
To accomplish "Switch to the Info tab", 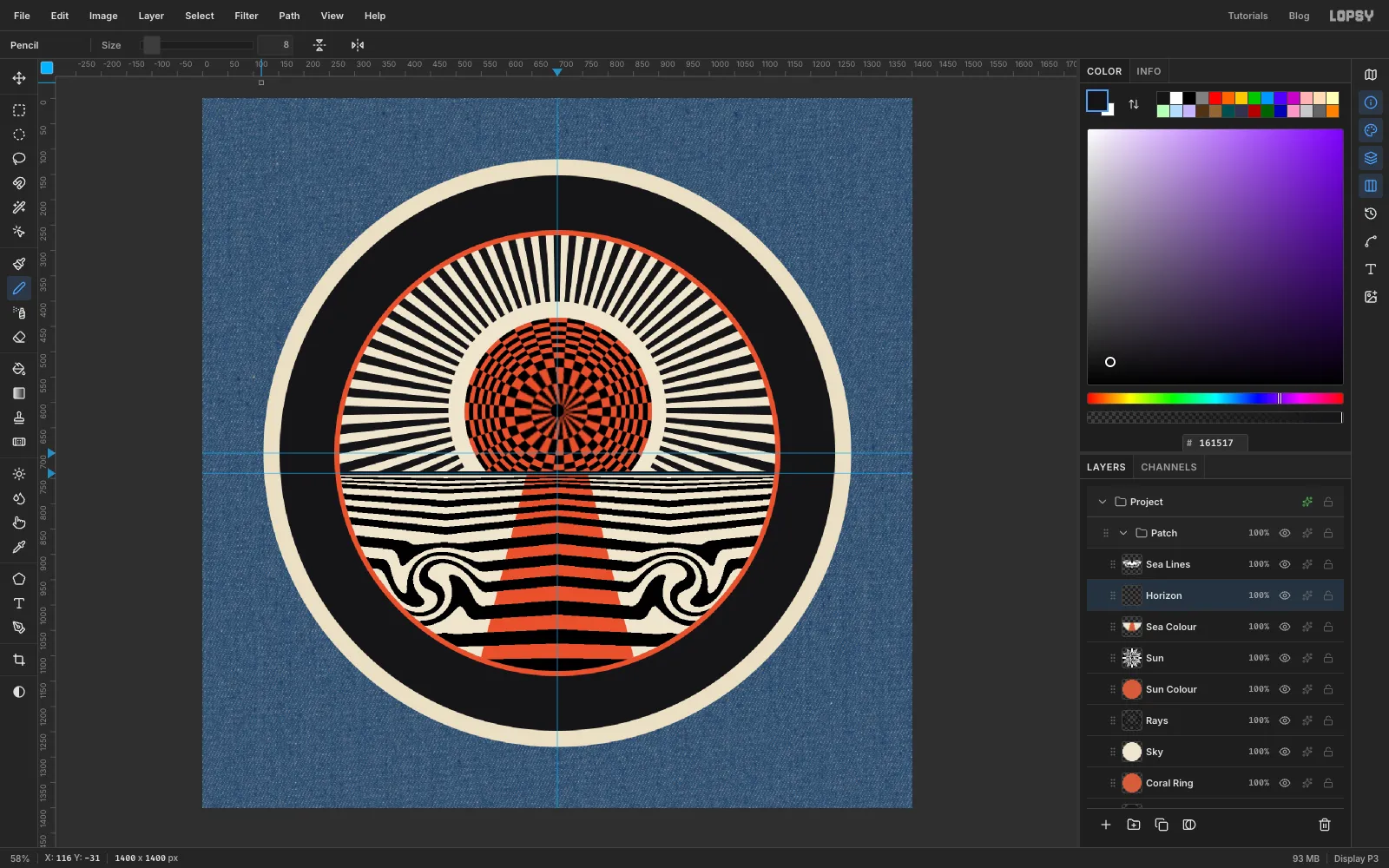I will click(x=1149, y=71).
